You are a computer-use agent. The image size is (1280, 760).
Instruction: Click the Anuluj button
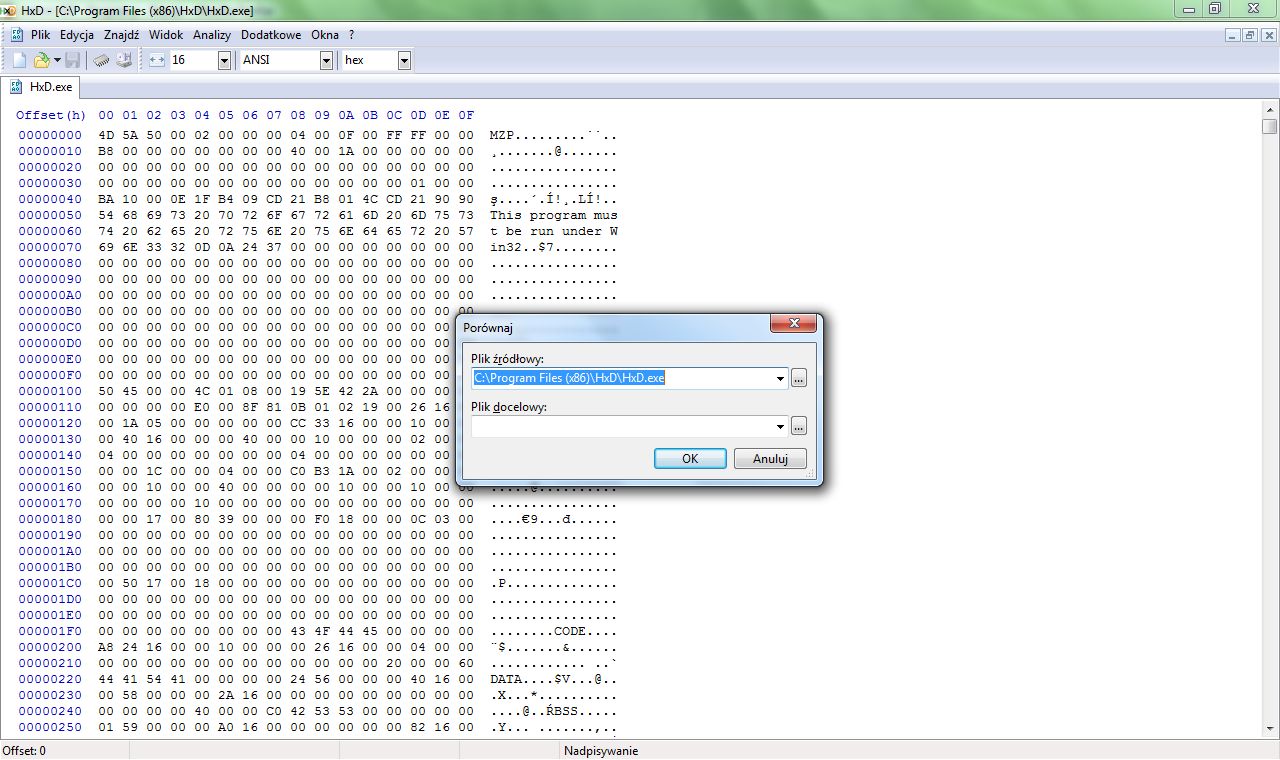pyautogui.click(x=770, y=459)
